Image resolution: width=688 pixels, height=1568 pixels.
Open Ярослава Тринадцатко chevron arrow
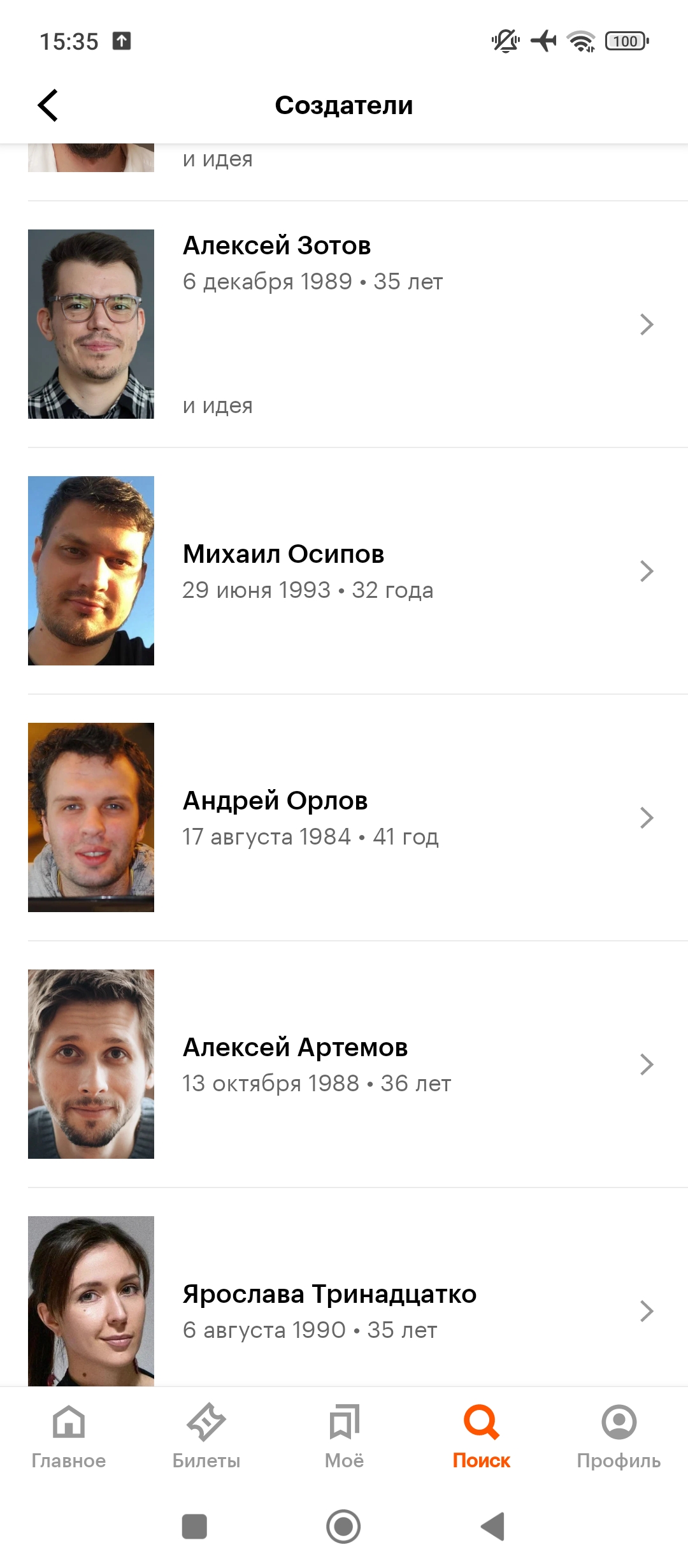(x=647, y=1311)
